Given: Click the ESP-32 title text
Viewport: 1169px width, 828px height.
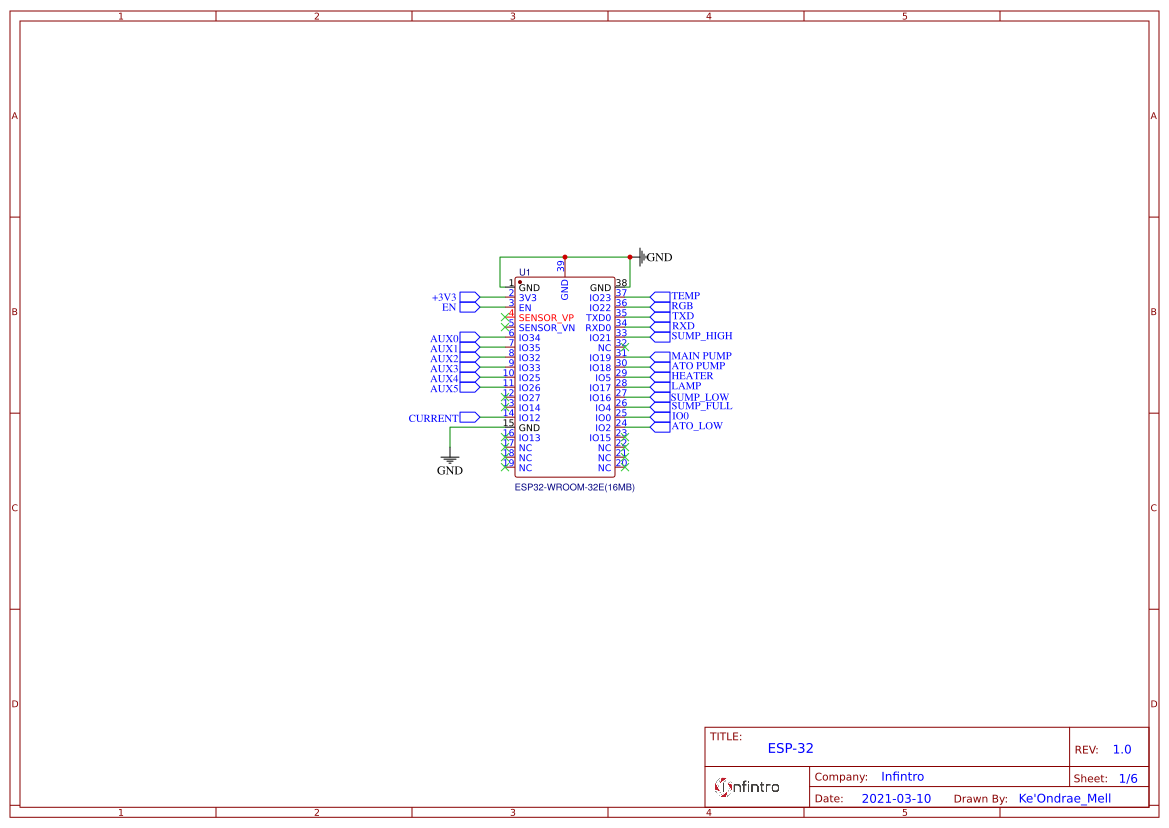Looking at the screenshot, I should click(790, 748).
